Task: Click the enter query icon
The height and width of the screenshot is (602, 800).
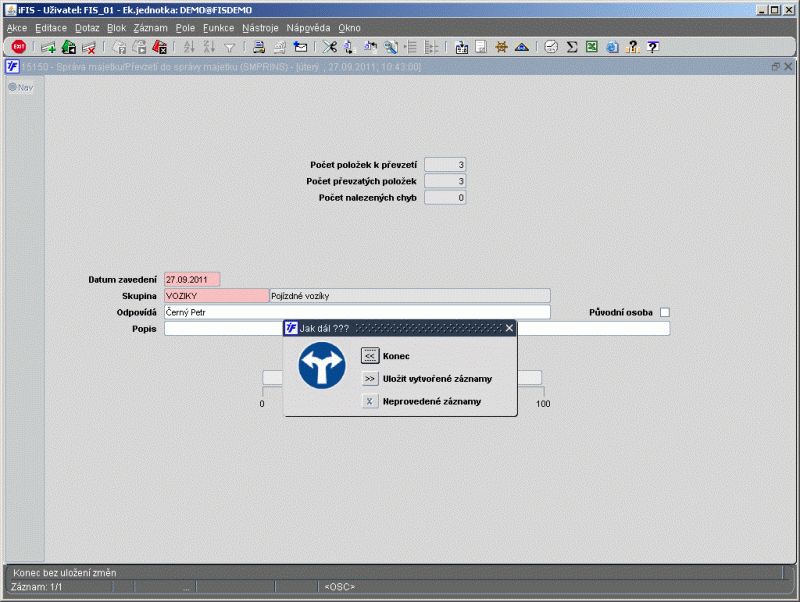Action: (119, 47)
